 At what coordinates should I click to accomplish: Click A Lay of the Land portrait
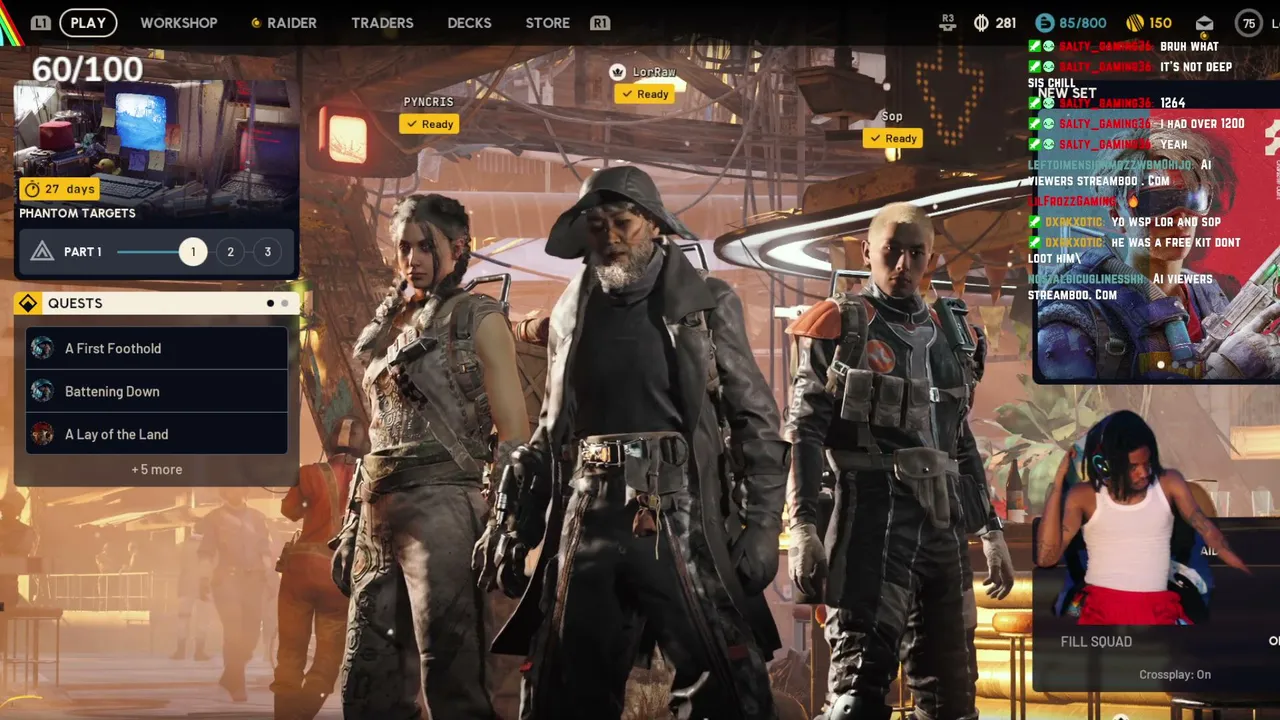tap(42, 434)
